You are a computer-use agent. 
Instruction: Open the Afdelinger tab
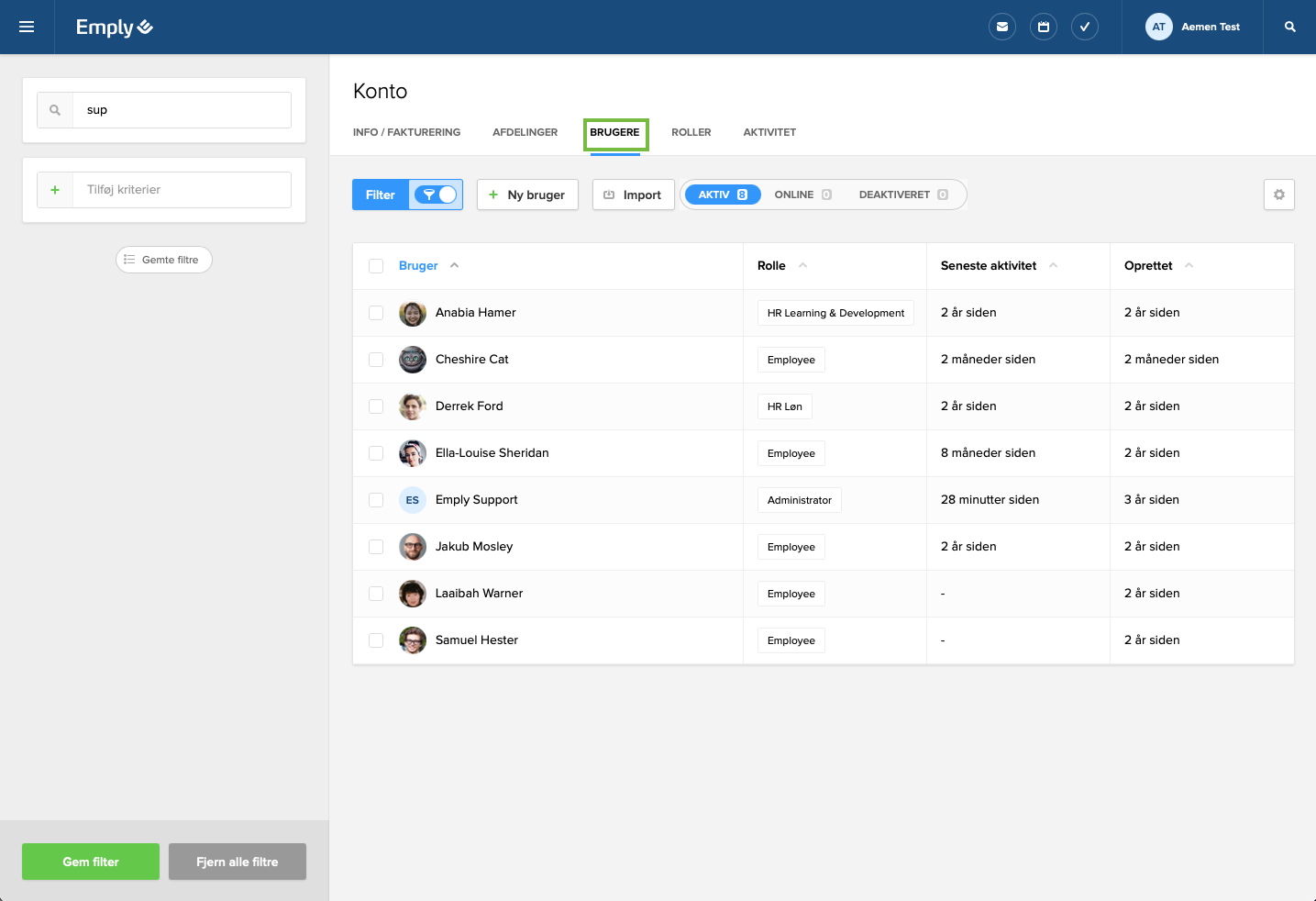[525, 132]
